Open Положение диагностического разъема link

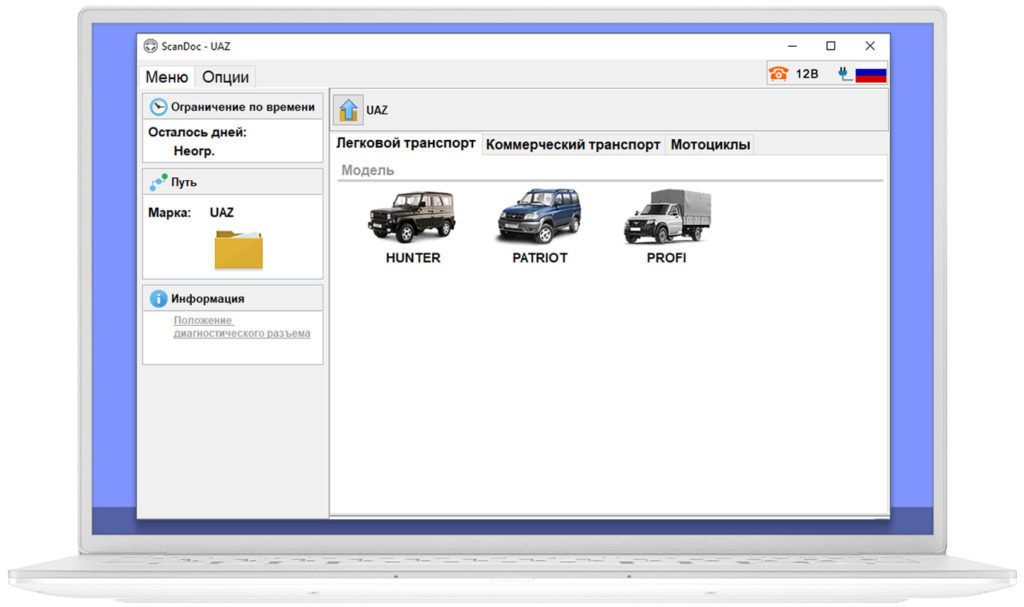[x=241, y=327]
